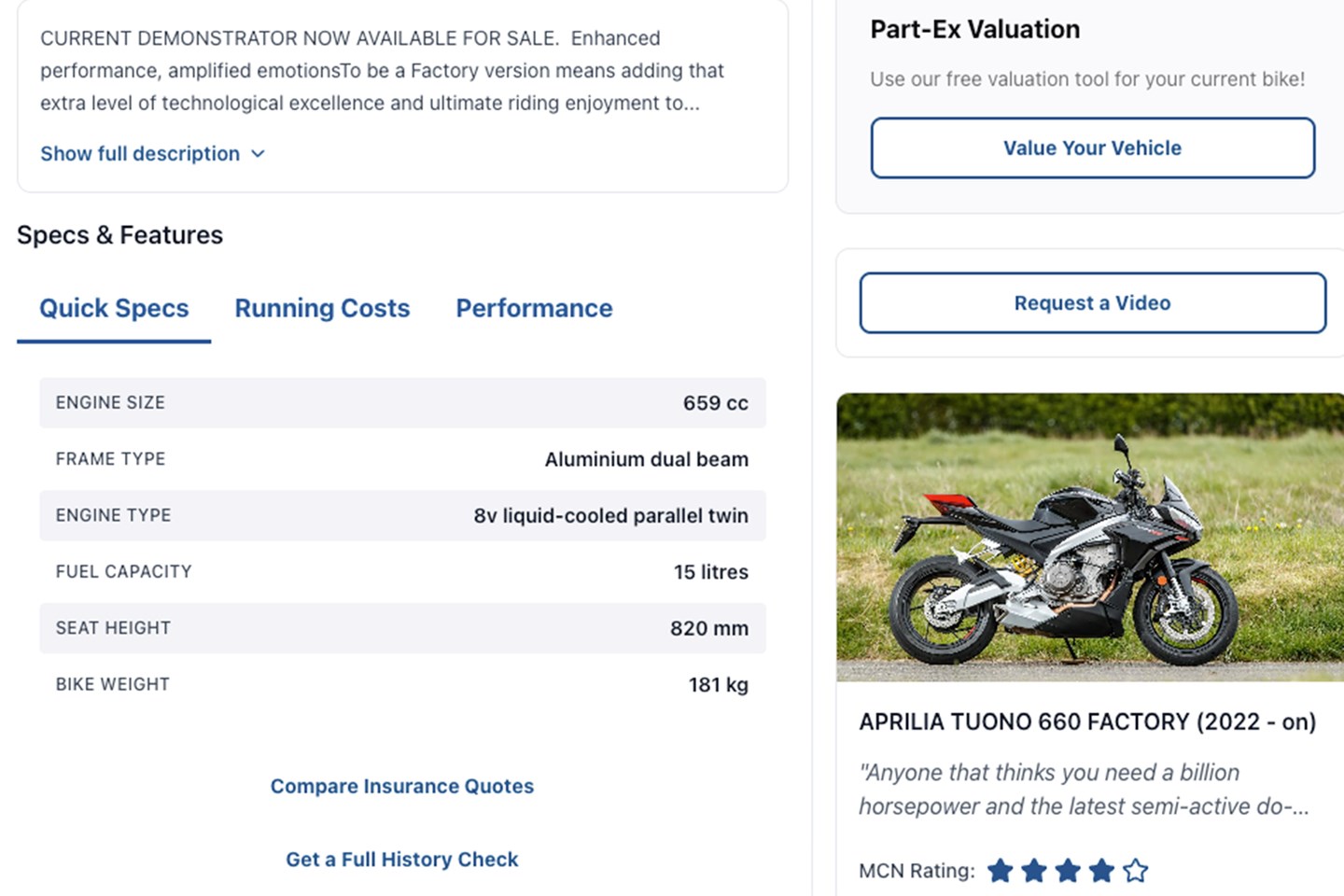Open Compare Insurance Quotes link
Screen dimensions: 1344x896
(x=402, y=787)
